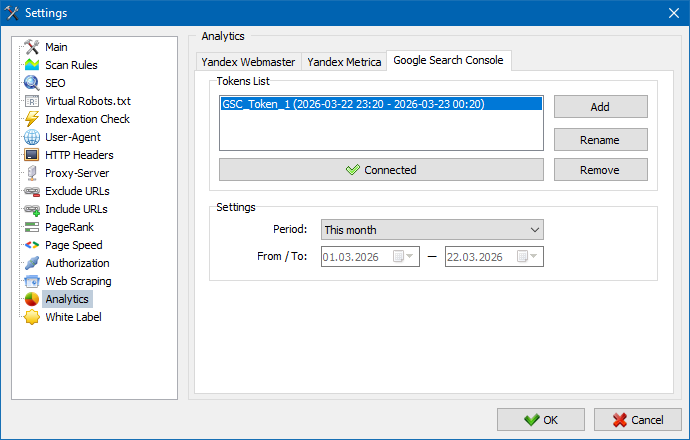Select GSC_Token_1 in tokens list
The height and width of the screenshot is (440, 690).
point(381,104)
